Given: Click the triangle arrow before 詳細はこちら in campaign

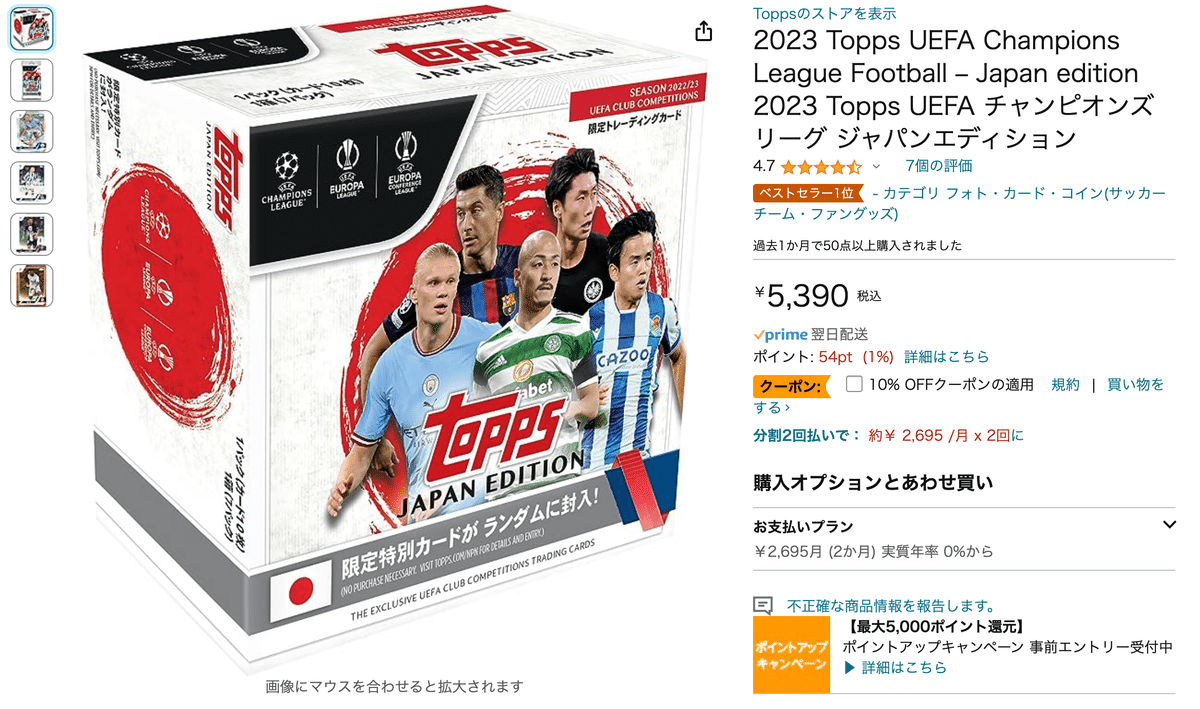Looking at the screenshot, I should [x=851, y=668].
